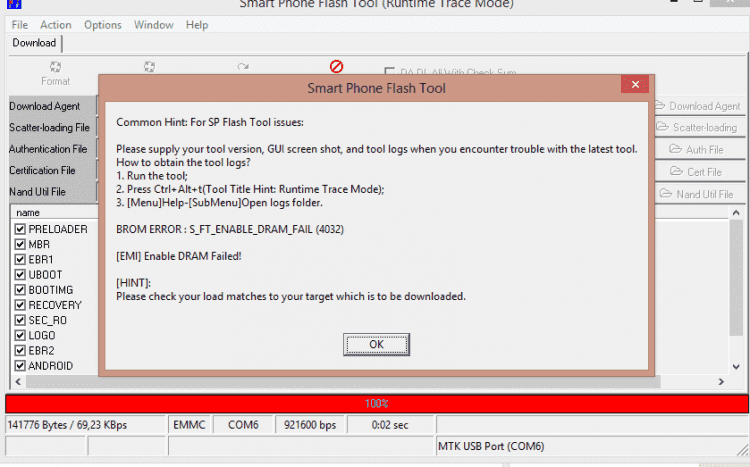Click the folder icon on Scatter-loading button
Screen dimensions: 750x467
tap(662, 127)
